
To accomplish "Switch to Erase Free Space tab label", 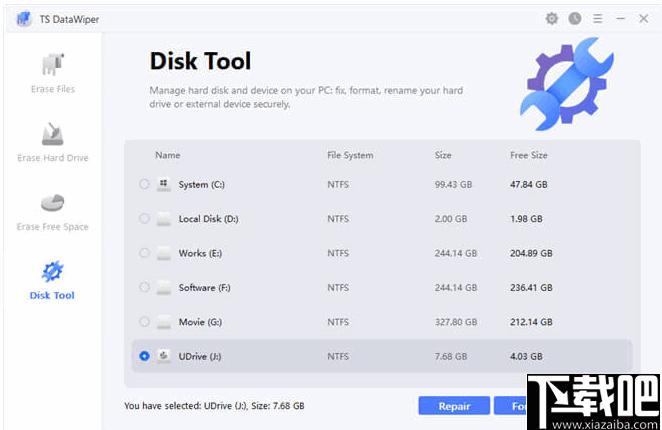I will [x=53, y=227].
